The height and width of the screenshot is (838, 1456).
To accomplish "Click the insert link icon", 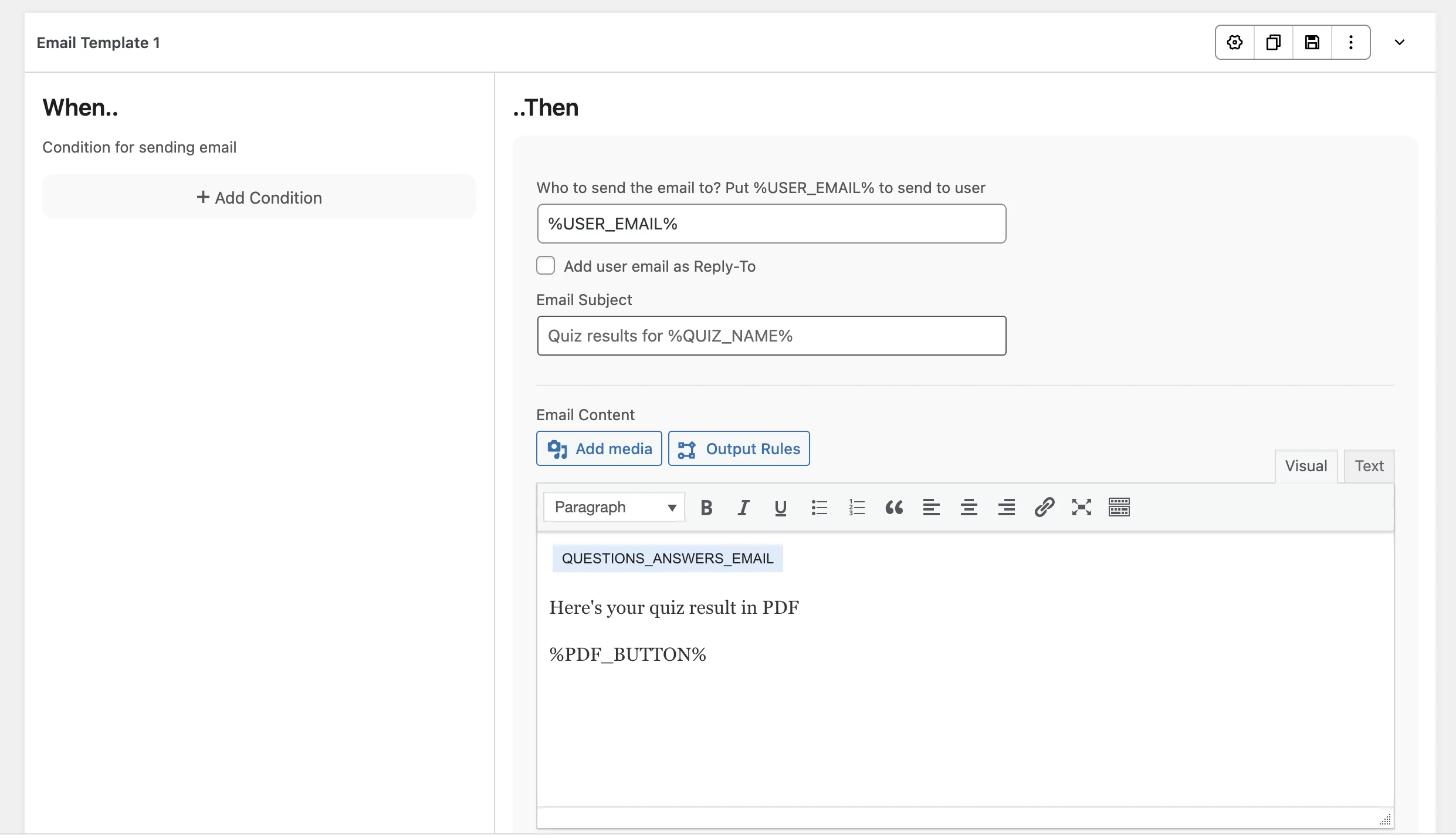I will (1044, 507).
